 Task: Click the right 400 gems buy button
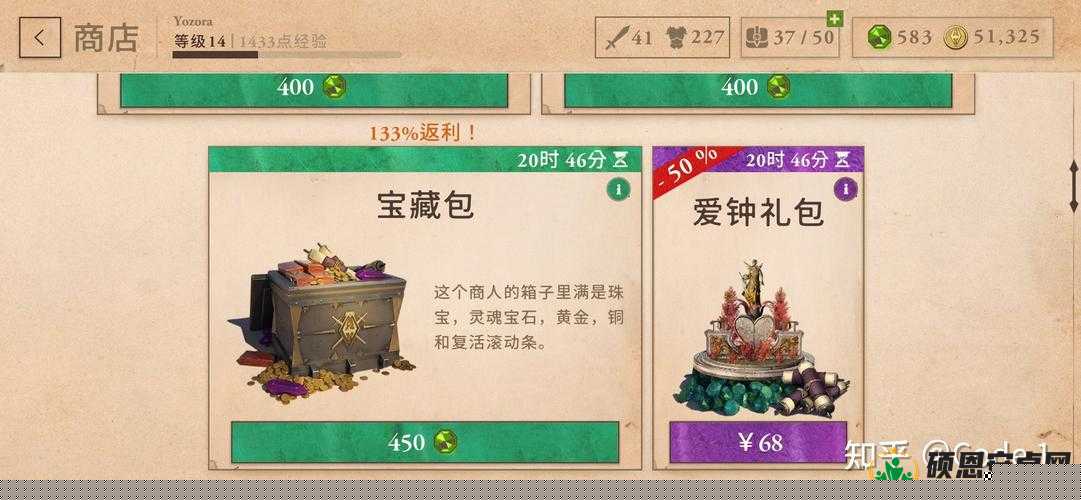click(758, 88)
